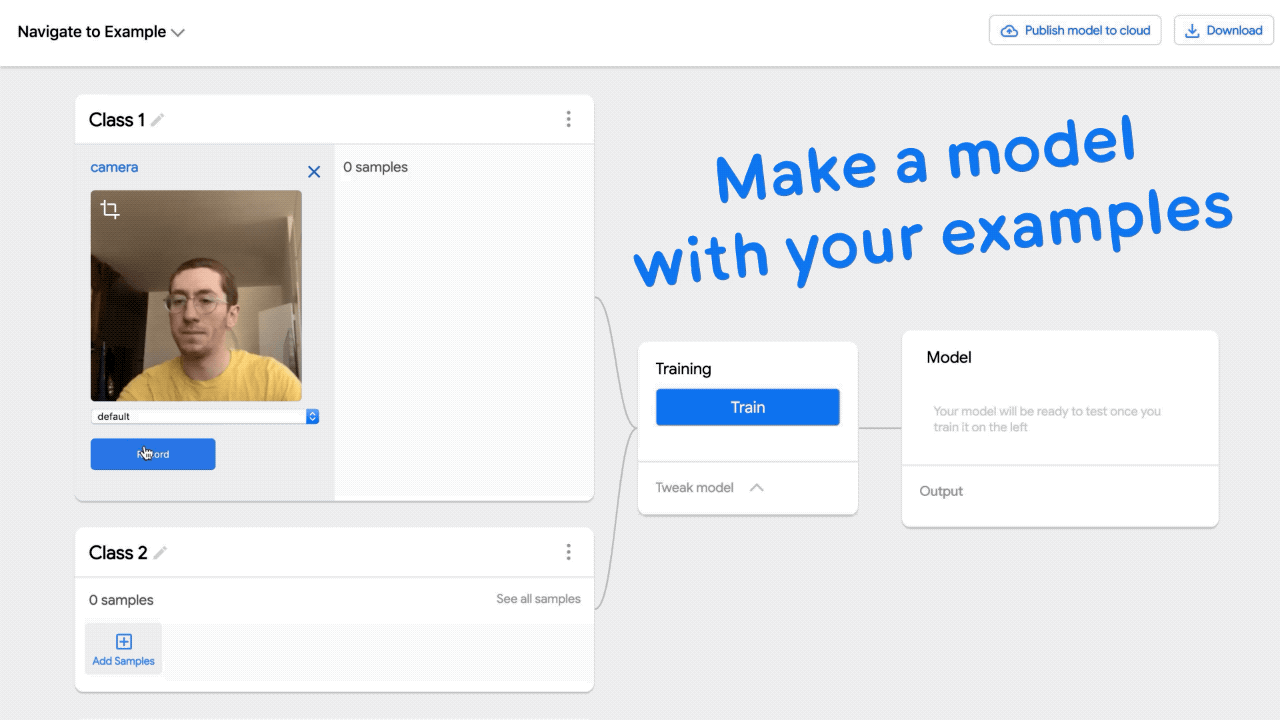Image resolution: width=1280 pixels, height=720 pixels.
Task: Select the crop icon in the webcam preview
Action: coord(109,208)
